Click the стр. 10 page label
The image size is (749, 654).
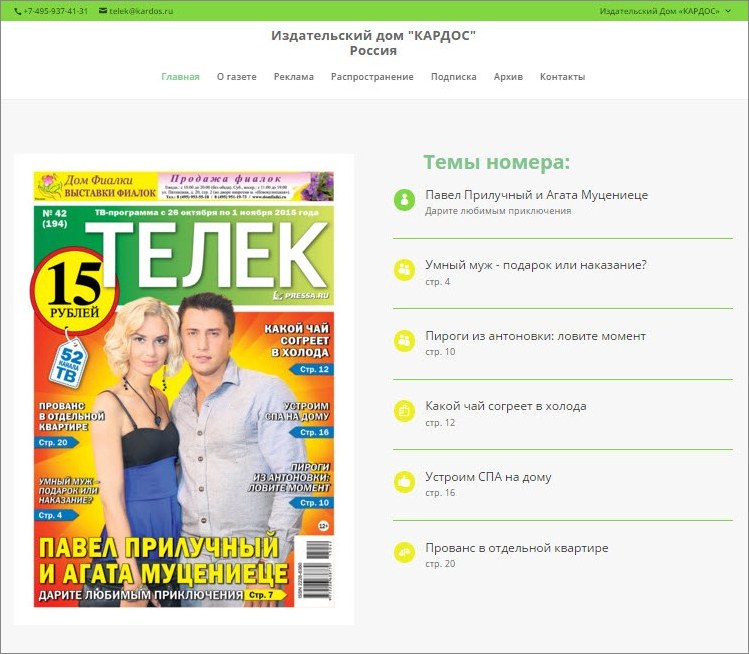point(440,352)
